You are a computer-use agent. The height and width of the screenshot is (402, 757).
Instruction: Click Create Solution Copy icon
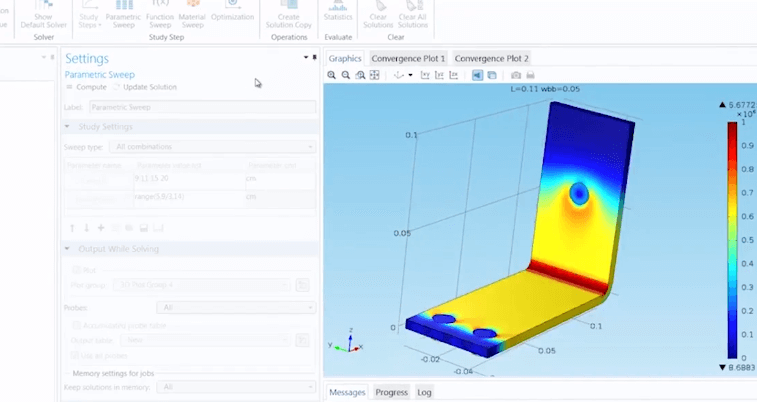coord(289,14)
